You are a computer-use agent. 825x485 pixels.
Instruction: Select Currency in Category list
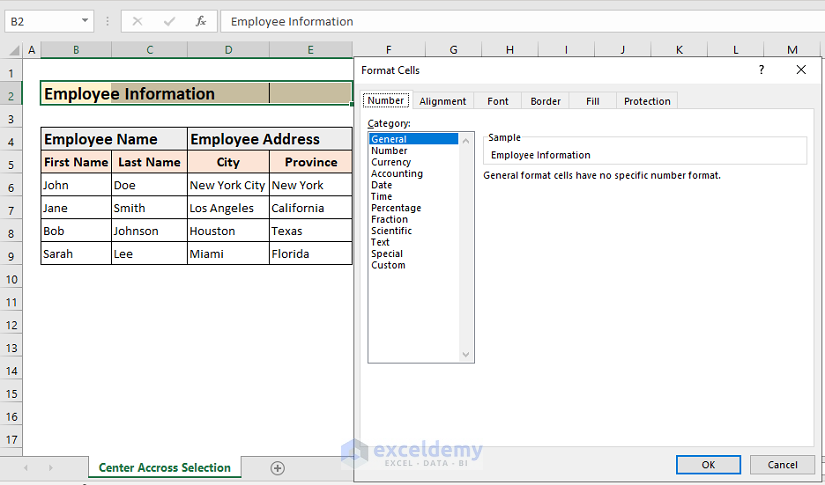[391, 162]
